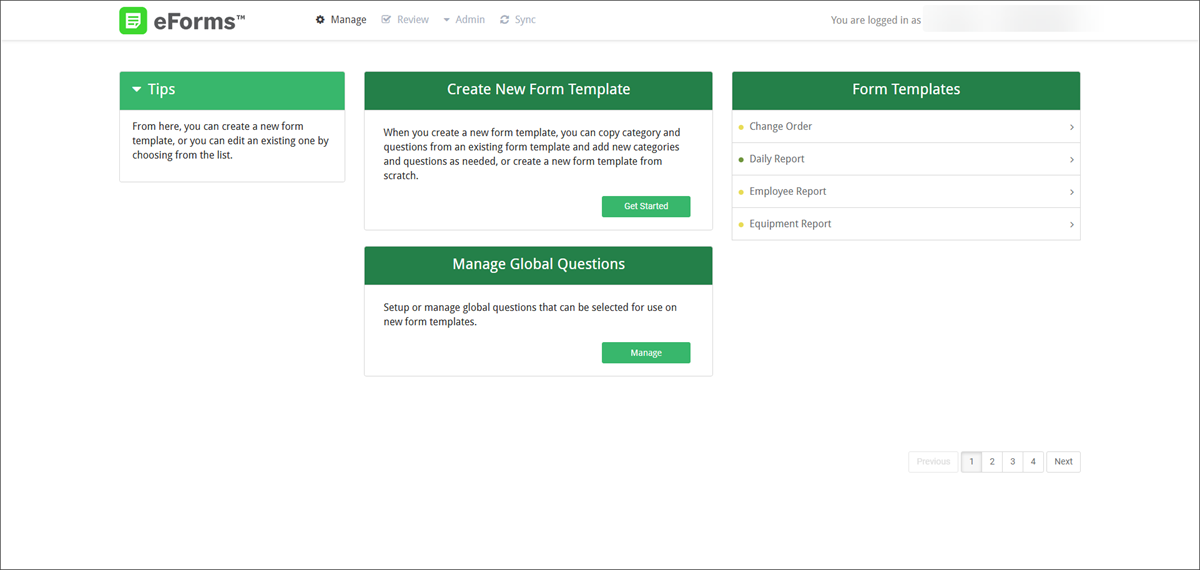Click the Tips panel title
Screen dimensions: 1200x570
point(161,90)
